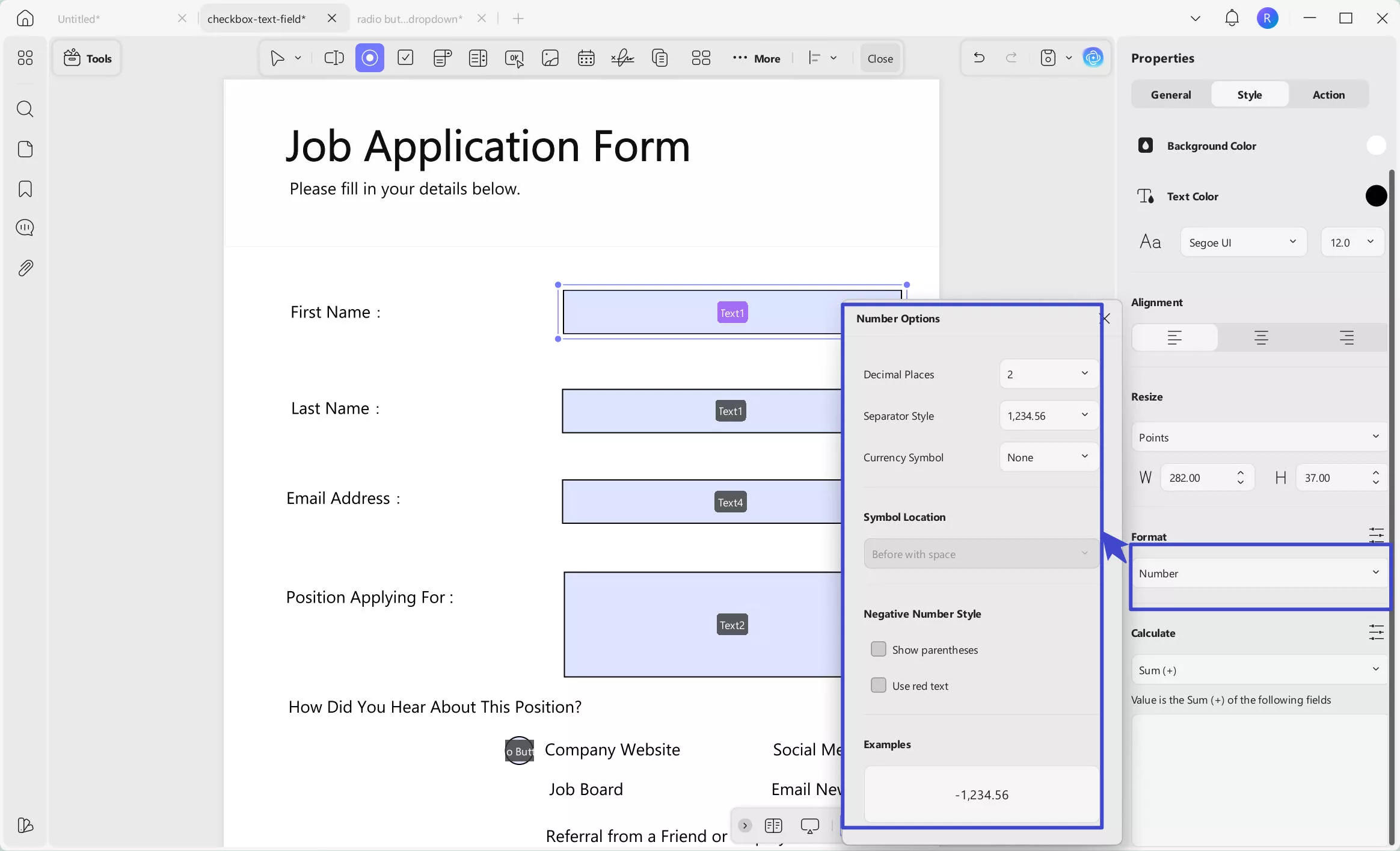Open the attachments paperclip in sidebar
1400x851 pixels.
(25, 268)
